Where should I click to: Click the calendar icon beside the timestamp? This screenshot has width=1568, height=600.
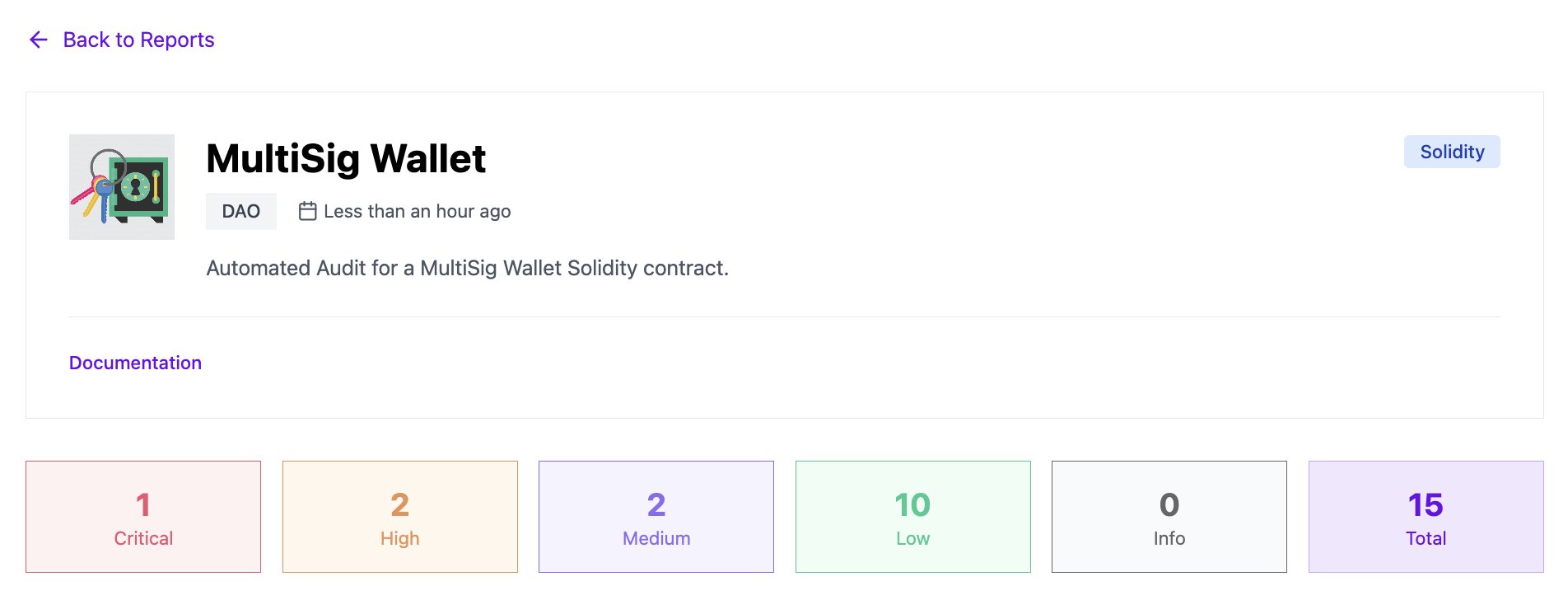click(307, 211)
